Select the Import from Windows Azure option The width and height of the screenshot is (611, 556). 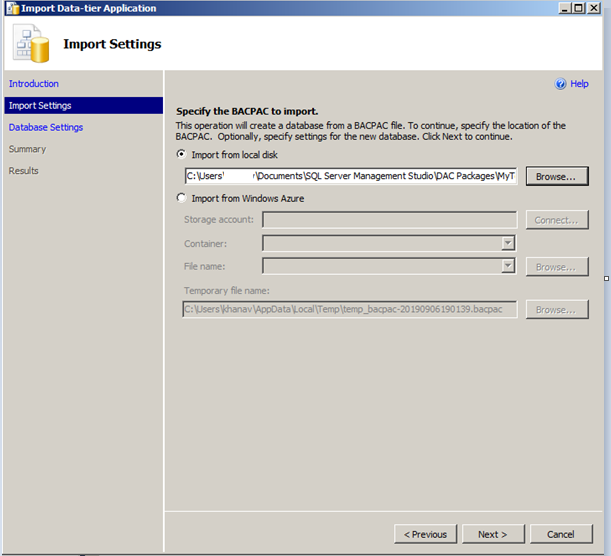coord(181,198)
